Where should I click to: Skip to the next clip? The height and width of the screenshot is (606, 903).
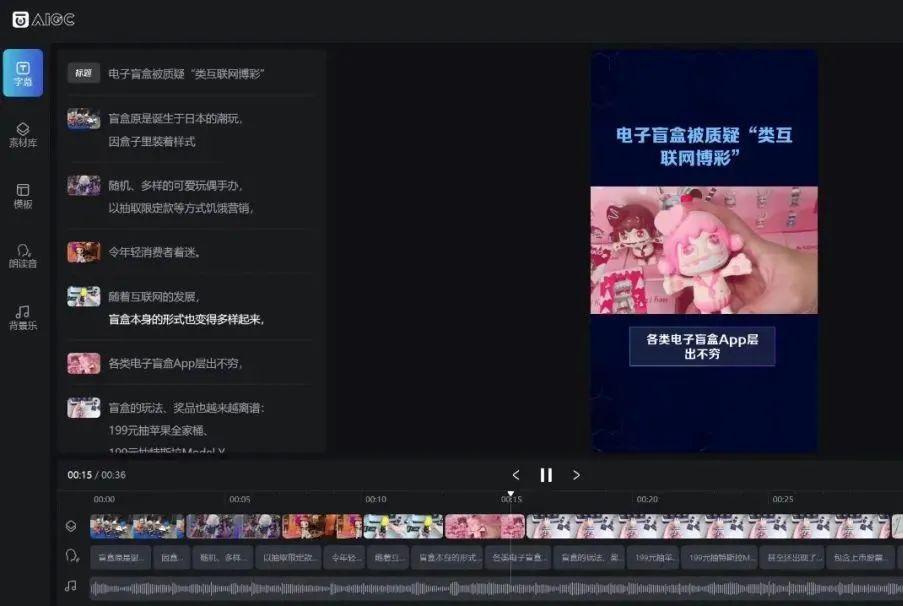[x=576, y=475]
